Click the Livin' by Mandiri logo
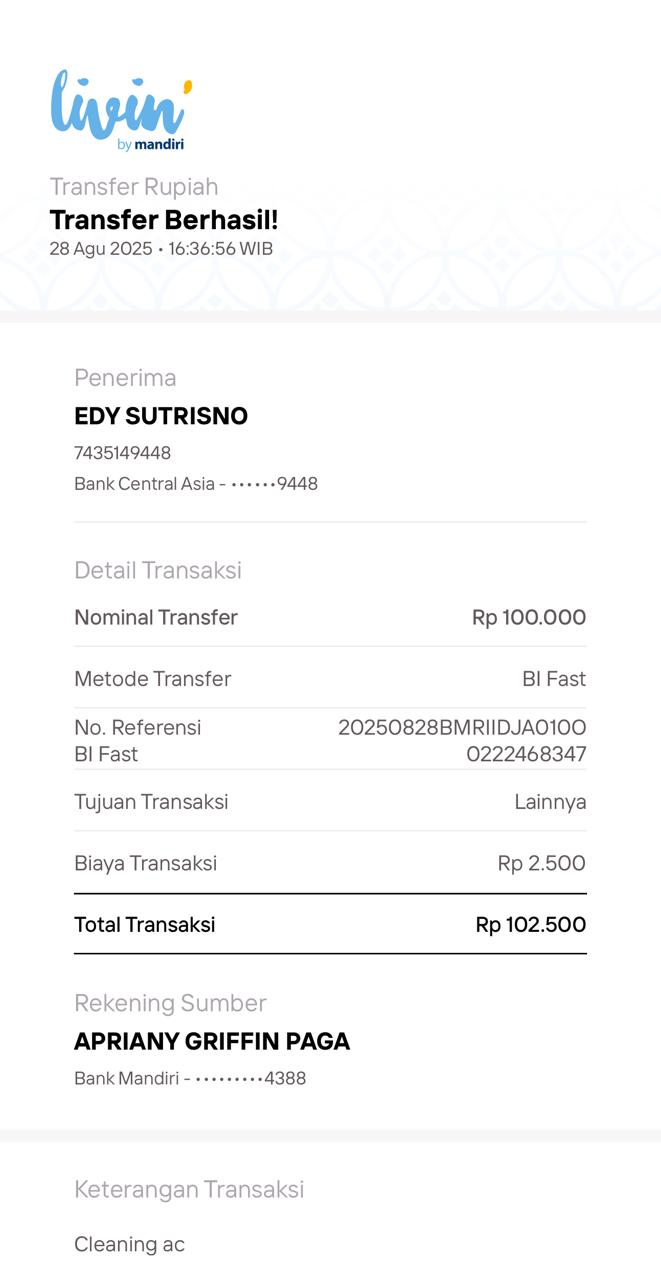Screen dimensions: 661x1280 tap(120, 110)
